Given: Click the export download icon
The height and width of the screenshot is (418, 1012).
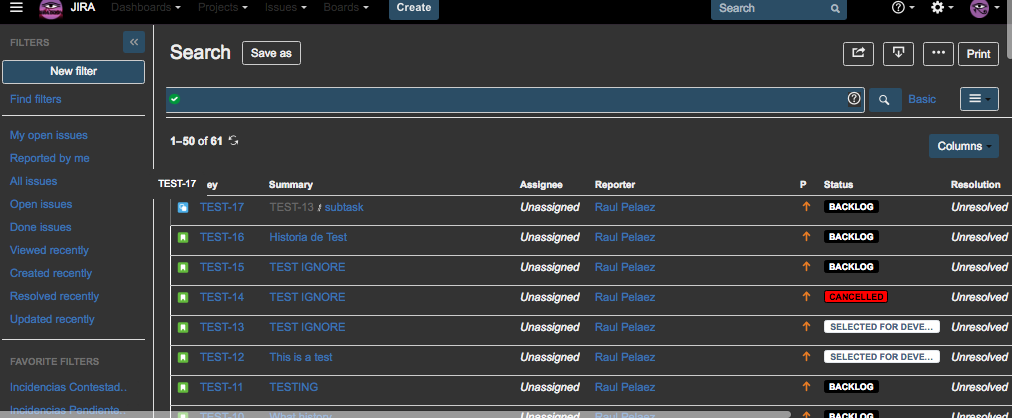Looking at the screenshot, I should (898, 54).
